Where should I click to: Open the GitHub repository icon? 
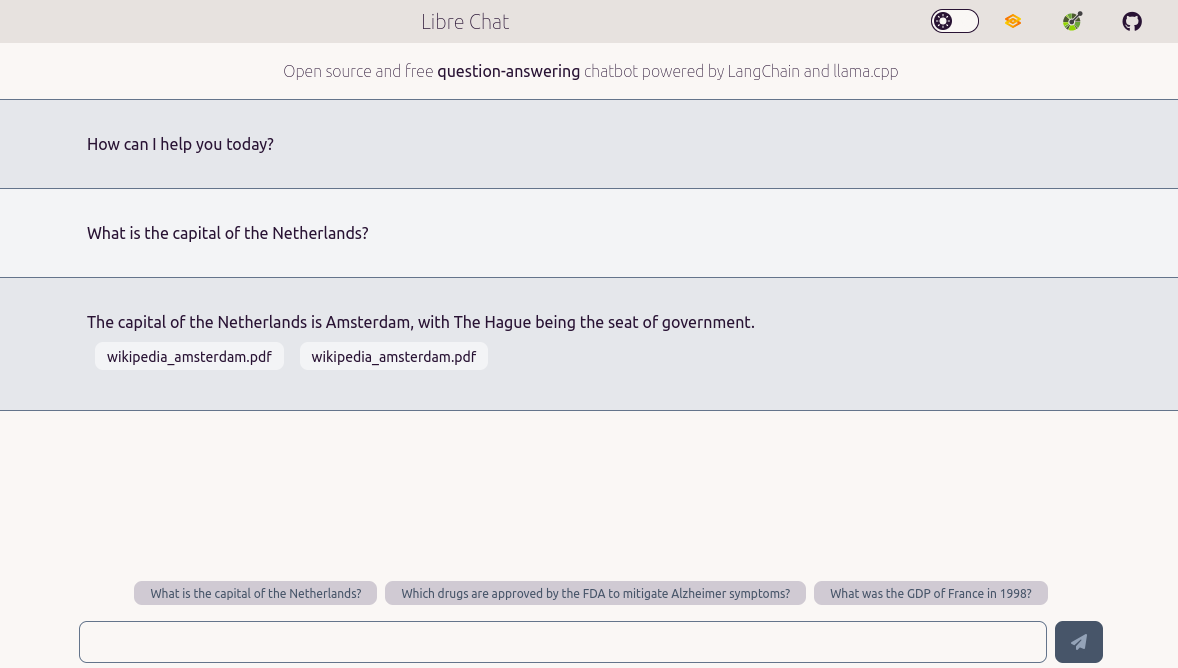1132,21
